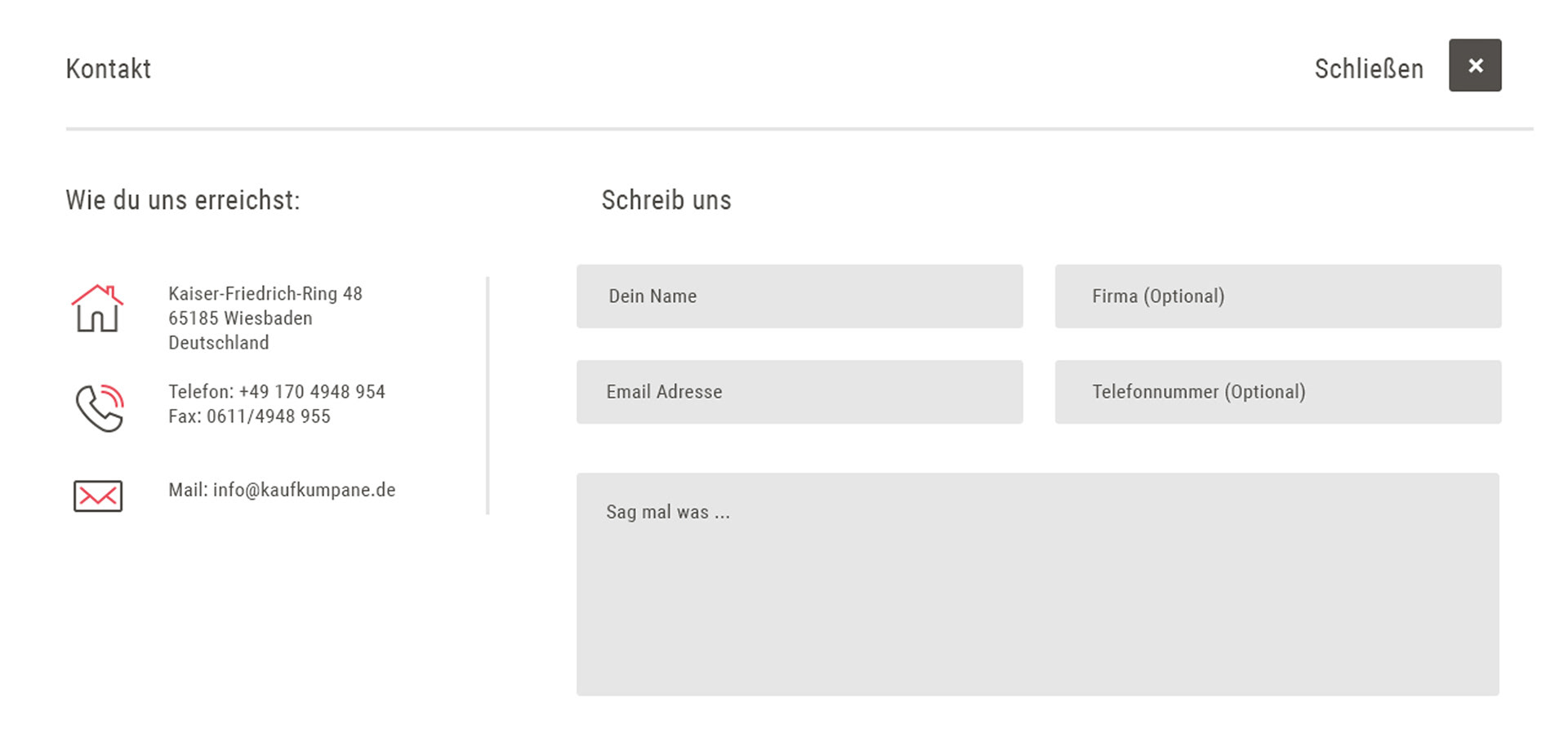Focus the Dein Name field

[800, 296]
